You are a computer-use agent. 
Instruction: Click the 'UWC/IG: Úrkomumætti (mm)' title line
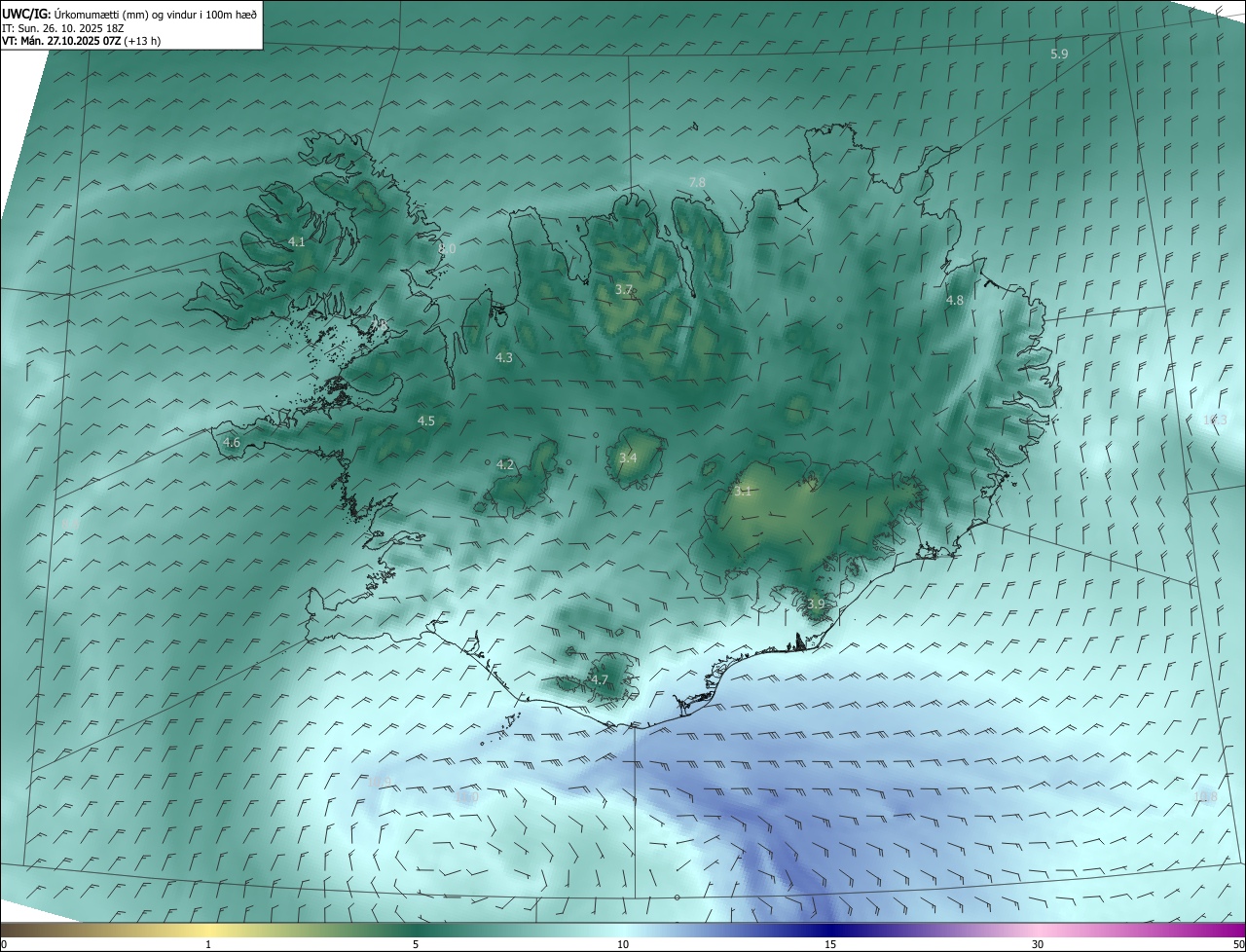[128, 14]
